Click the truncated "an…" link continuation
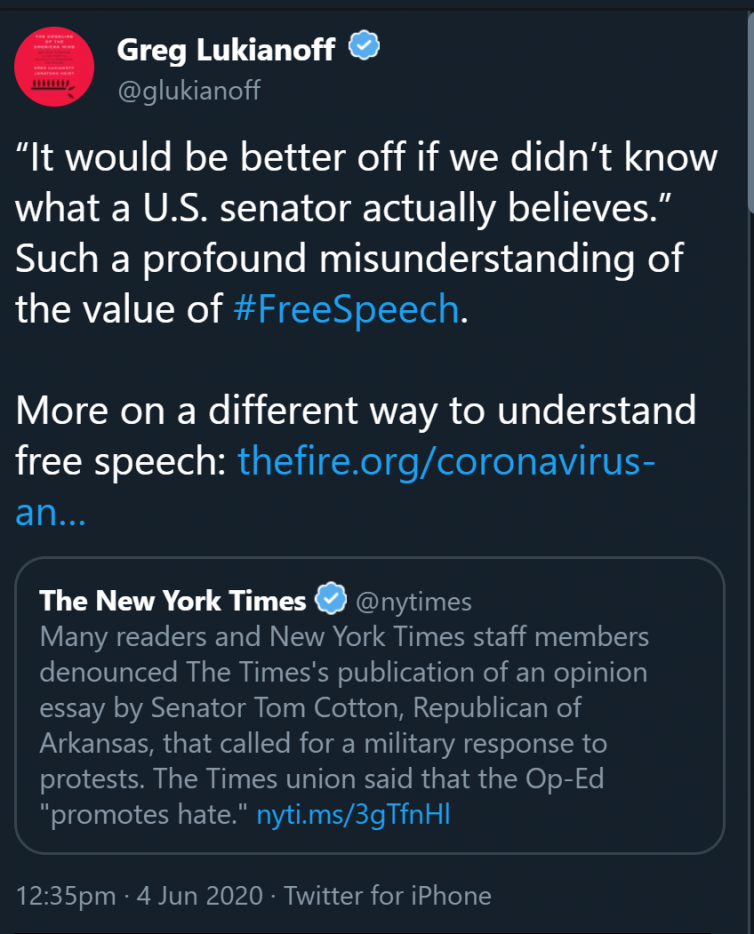Viewport: 754px width, 934px height. coord(50,512)
